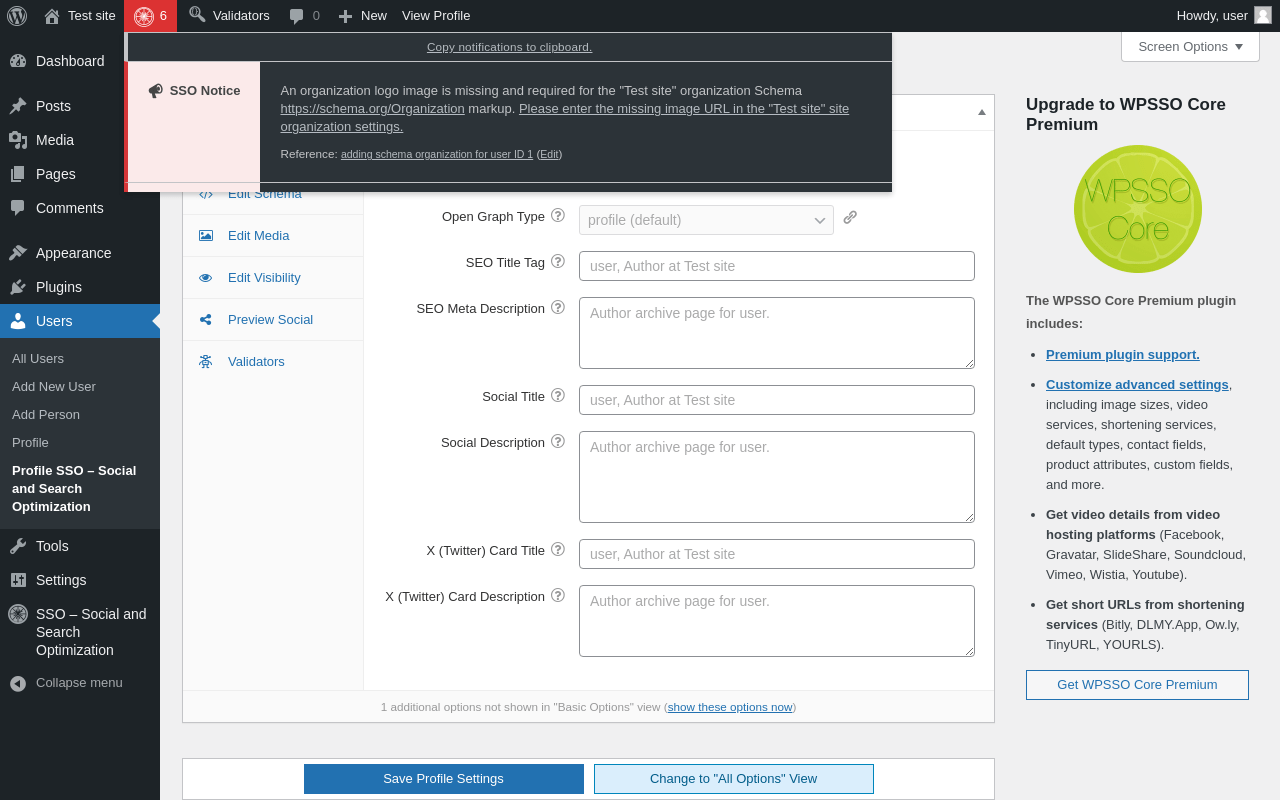
Task: Open the Edit Media tab
Action: click(x=258, y=236)
